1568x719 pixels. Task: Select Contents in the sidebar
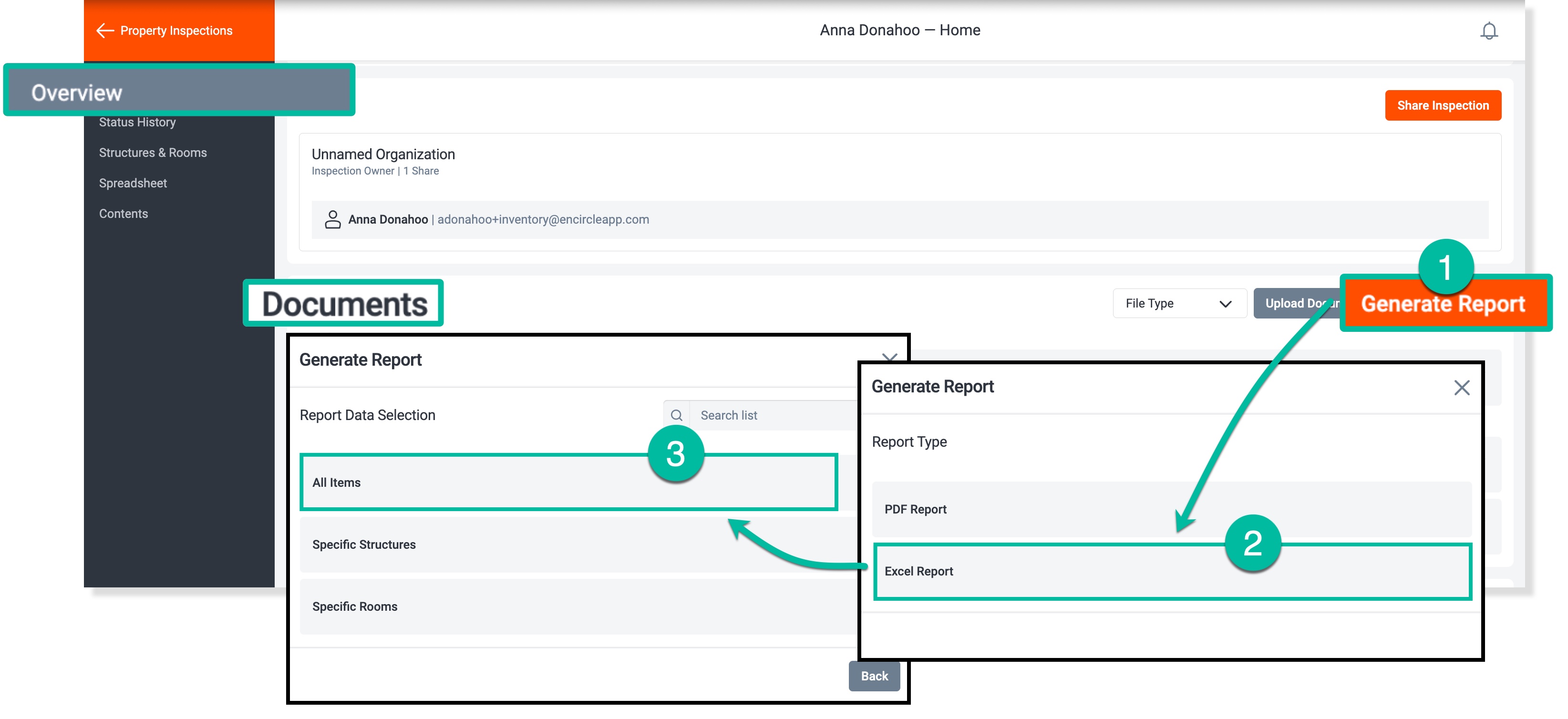[124, 214]
